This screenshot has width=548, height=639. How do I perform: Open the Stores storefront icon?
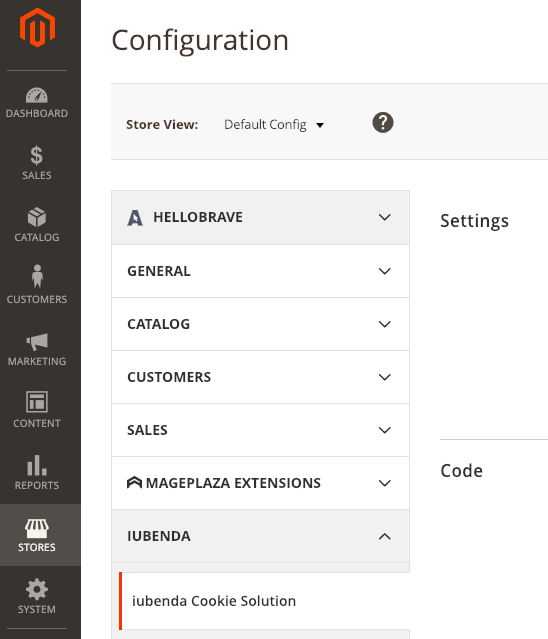[37, 528]
